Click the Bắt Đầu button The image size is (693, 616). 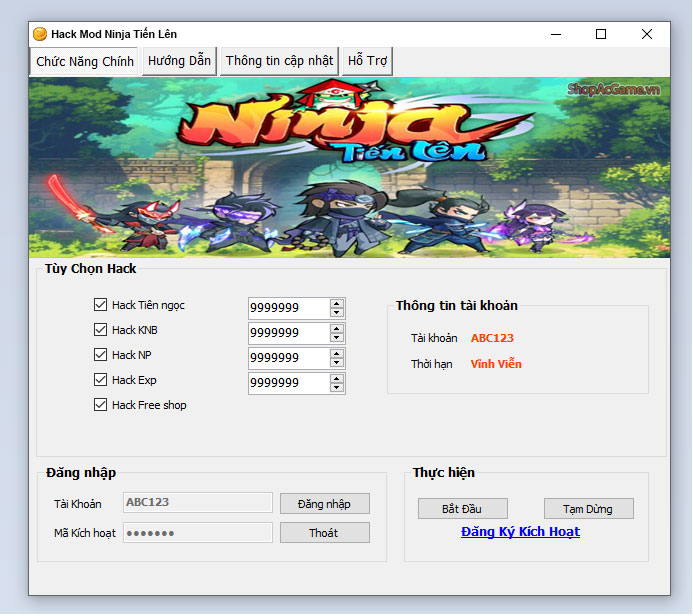tap(463, 509)
